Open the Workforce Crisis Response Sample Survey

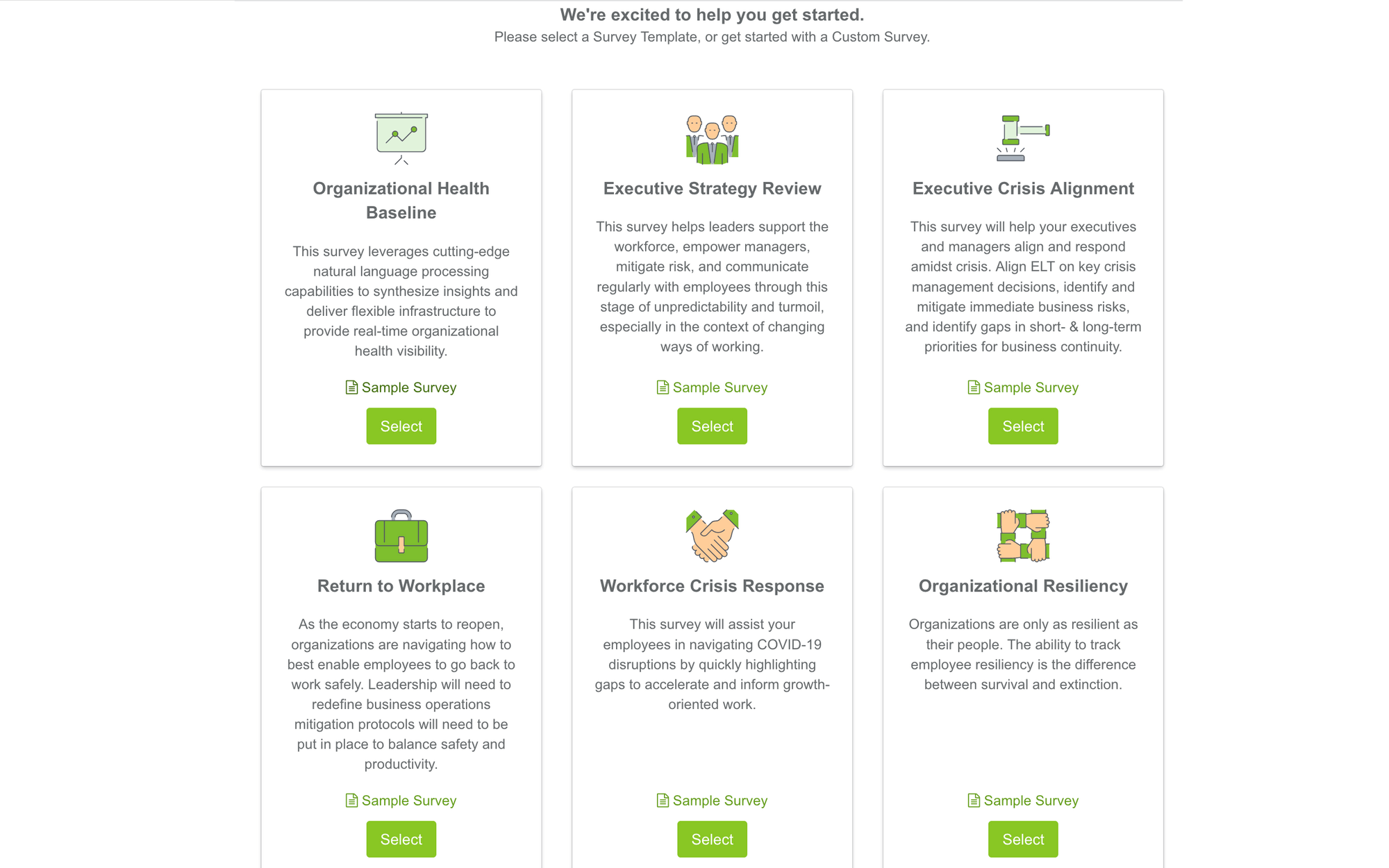(x=720, y=801)
